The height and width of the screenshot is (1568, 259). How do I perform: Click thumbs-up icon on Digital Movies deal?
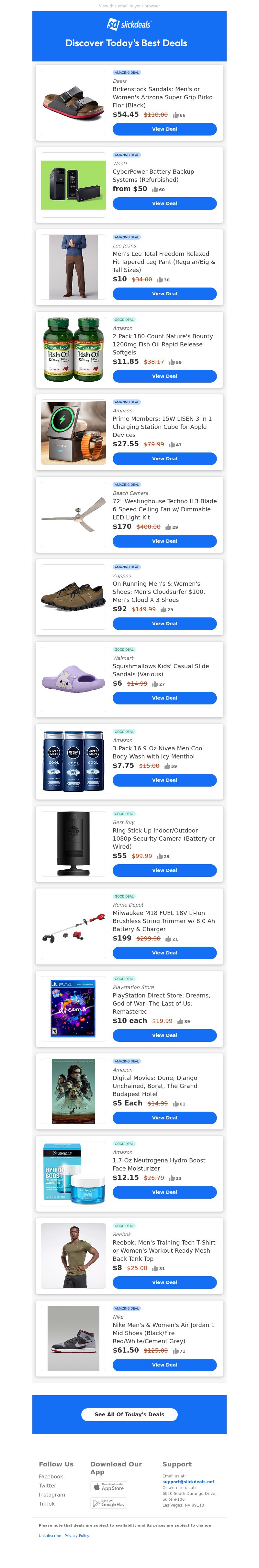tap(175, 1104)
